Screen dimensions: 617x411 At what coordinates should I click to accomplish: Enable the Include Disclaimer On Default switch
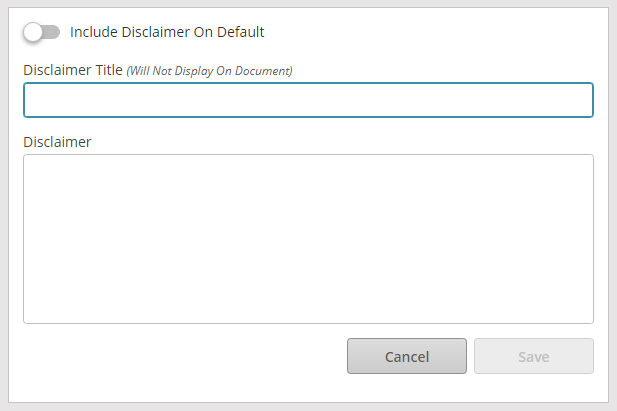(41, 32)
